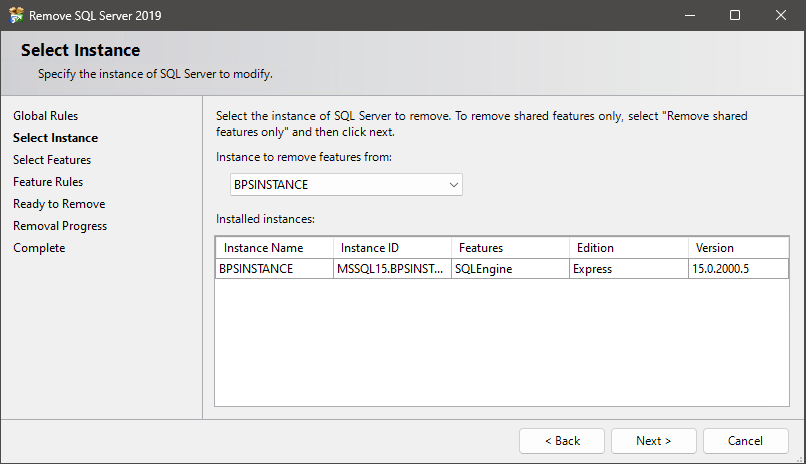Go back with the < Back button

[x=562, y=441]
